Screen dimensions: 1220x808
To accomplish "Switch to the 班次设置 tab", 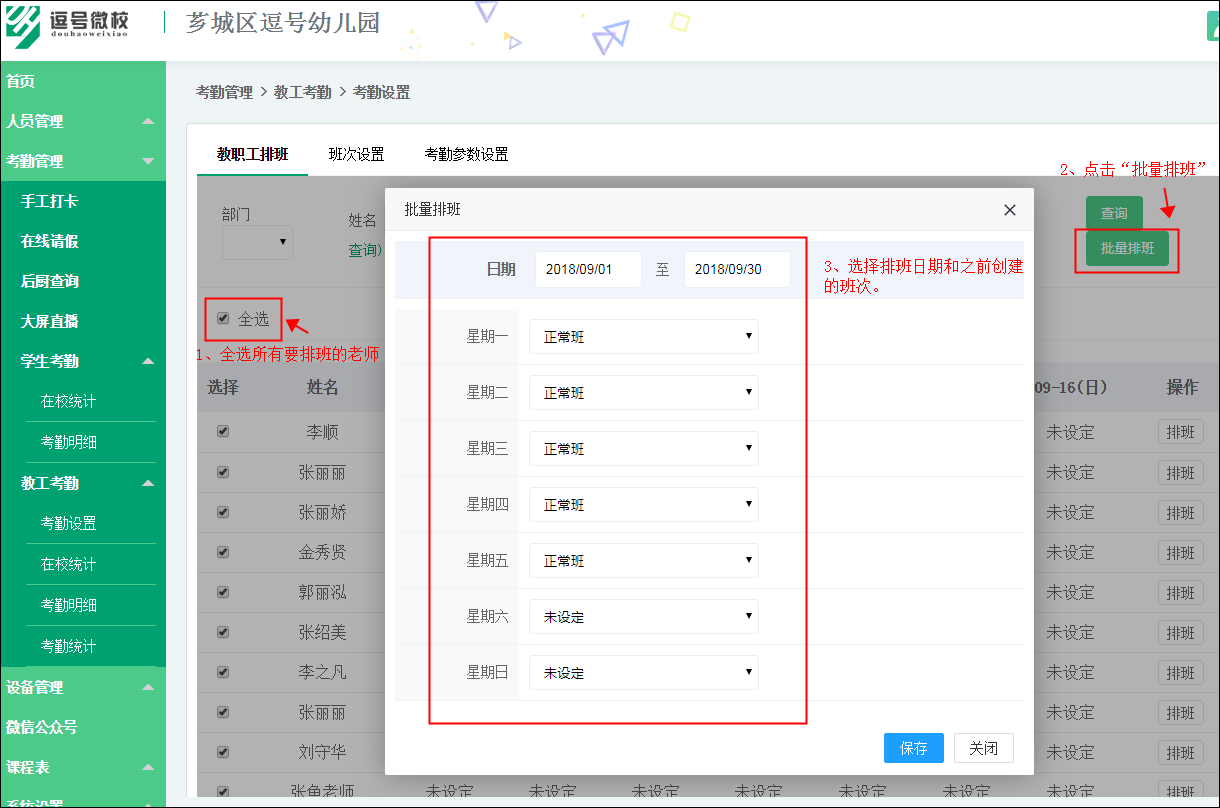I will coord(355,155).
